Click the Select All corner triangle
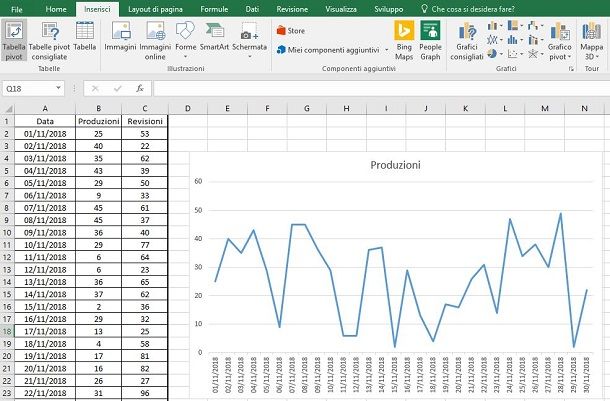This screenshot has height=401, width=610. (x=7, y=109)
